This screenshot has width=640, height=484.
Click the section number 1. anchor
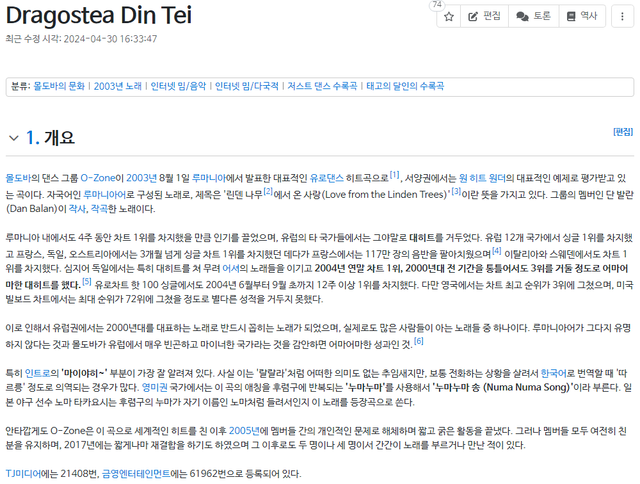(x=33, y=138)
